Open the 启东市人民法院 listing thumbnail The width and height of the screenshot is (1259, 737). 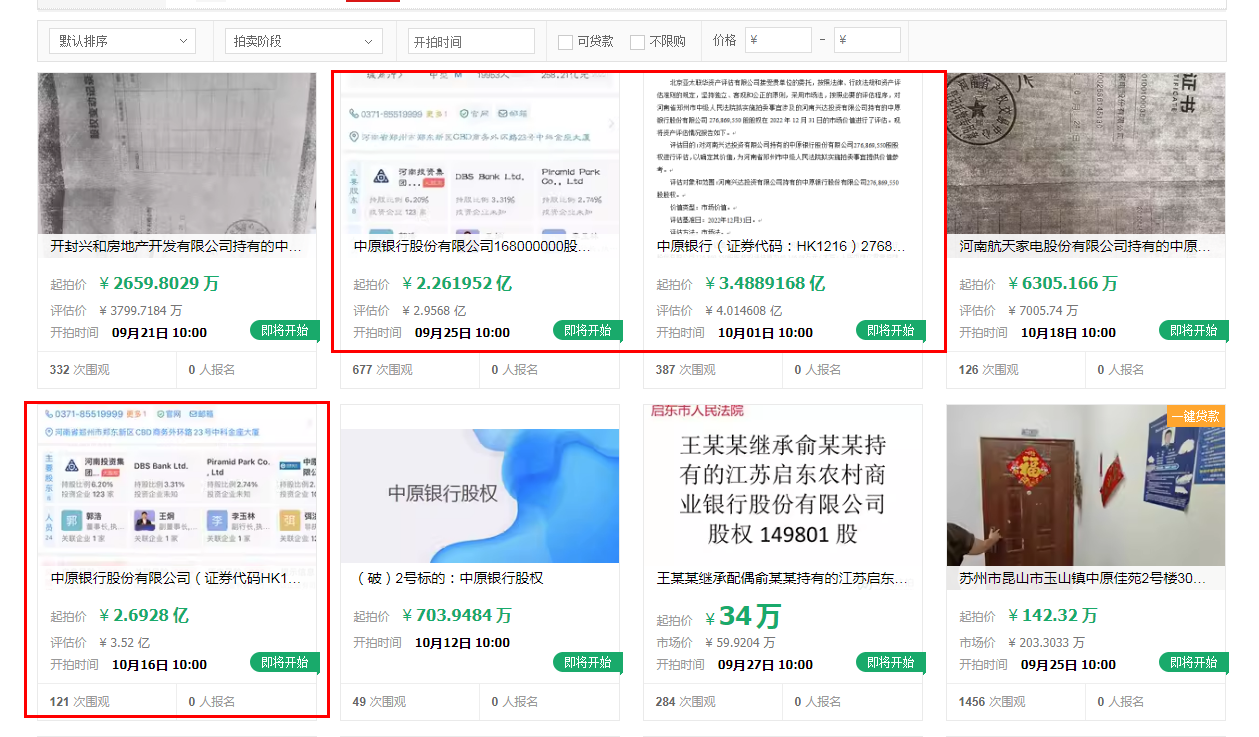pyautogui.click(x=783, y=484)
